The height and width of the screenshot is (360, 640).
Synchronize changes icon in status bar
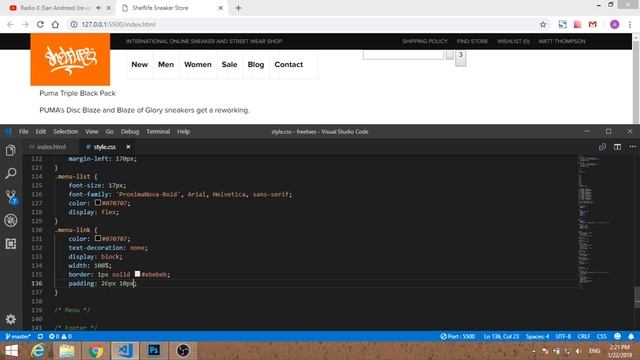pyautogui.click(x=40, y=336)
